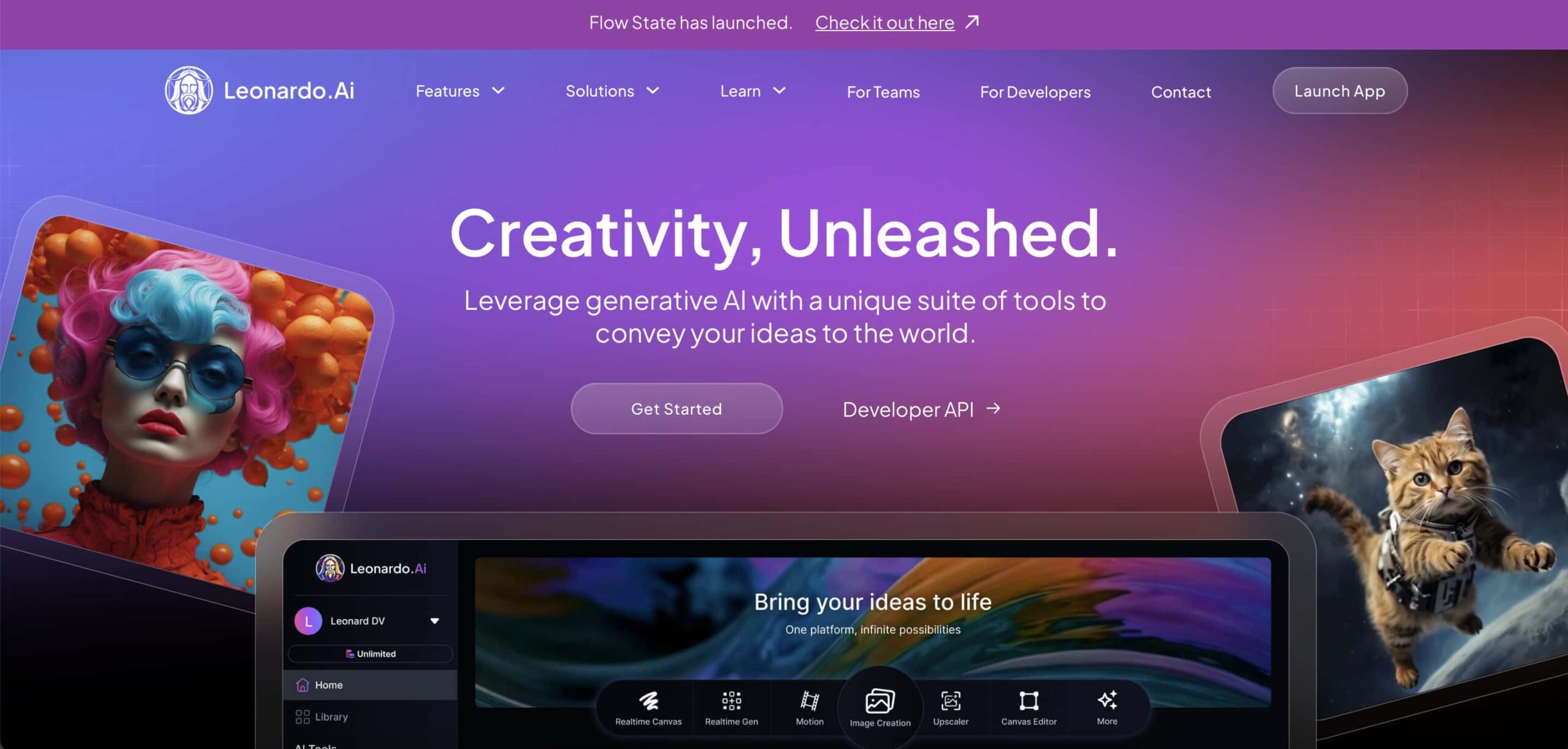Open the Canvas Editor tool

point(1029,708)
